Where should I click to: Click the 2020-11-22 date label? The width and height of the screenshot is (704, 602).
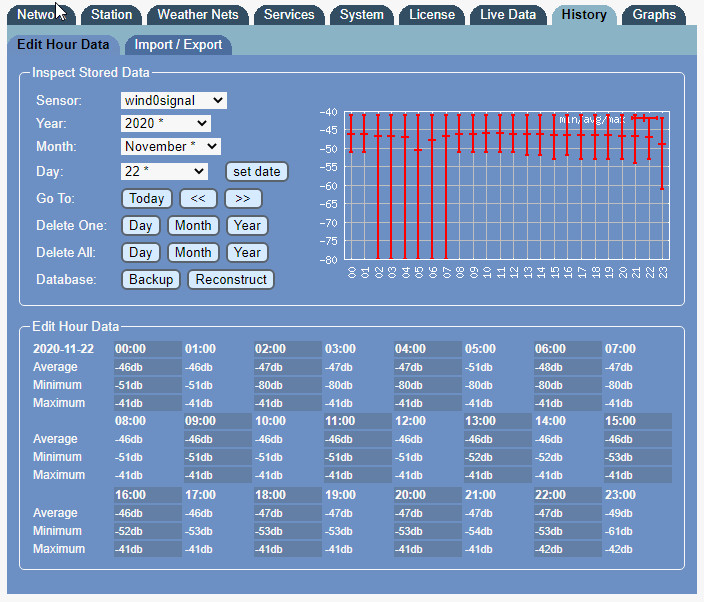(x=63, y=349)
